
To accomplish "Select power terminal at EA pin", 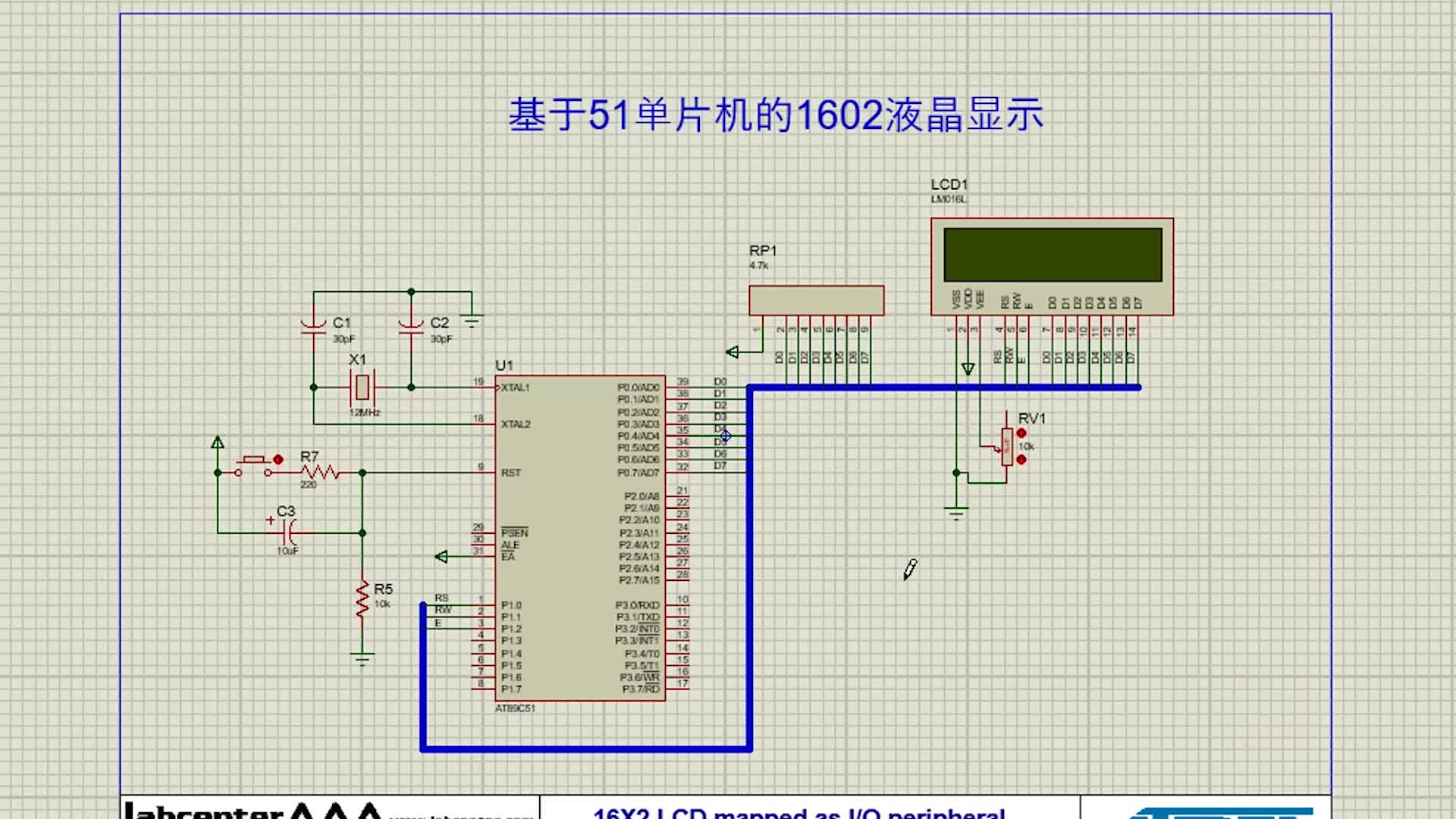I will pos(441,557).
